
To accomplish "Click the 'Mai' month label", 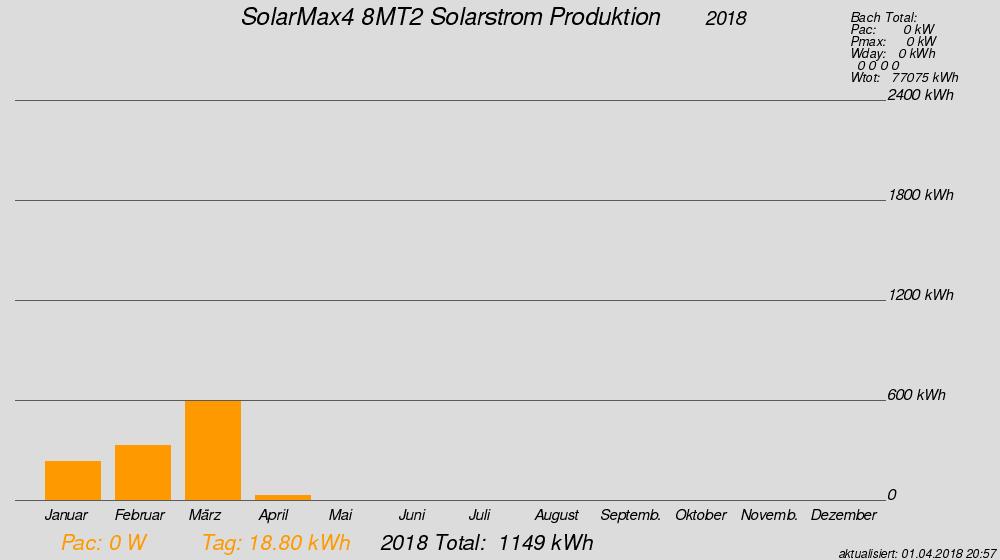I will point(341,515).
